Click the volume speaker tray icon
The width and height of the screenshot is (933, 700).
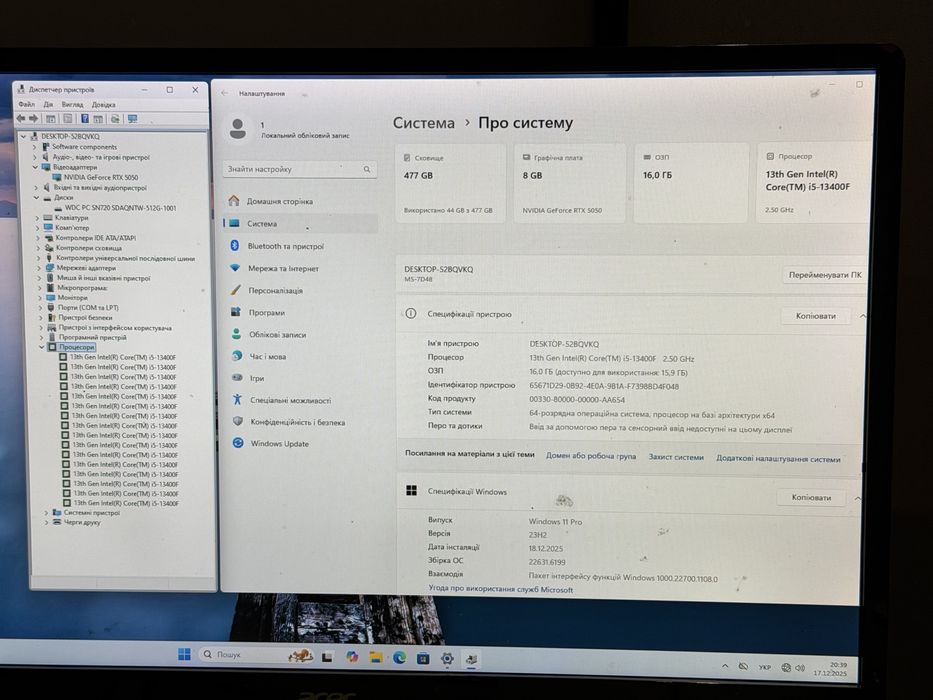[800, 668]
